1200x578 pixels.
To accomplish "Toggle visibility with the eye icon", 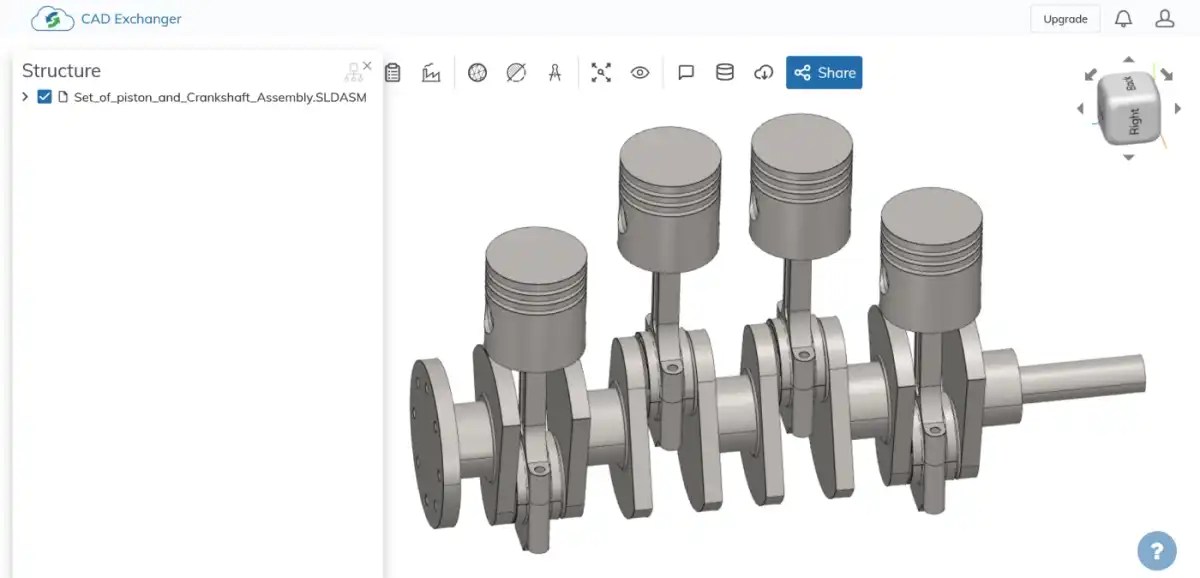I will [x=640, y=72].
